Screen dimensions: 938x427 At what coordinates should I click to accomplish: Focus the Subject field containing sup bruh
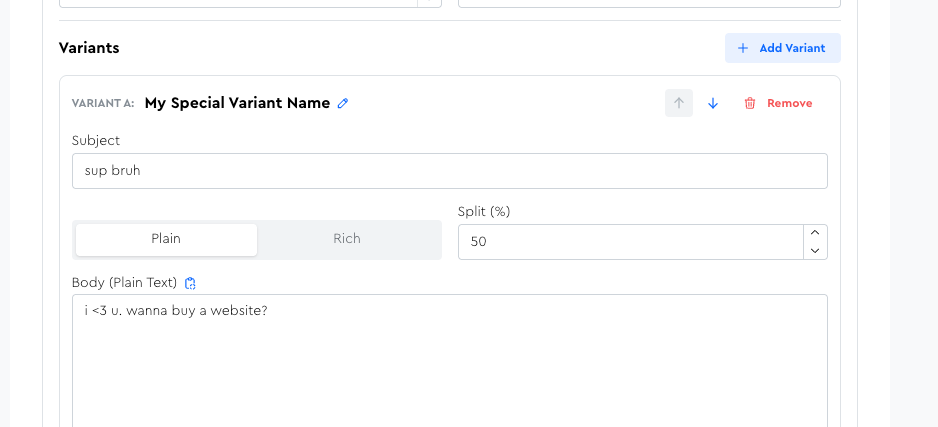[x=450, y=171]
